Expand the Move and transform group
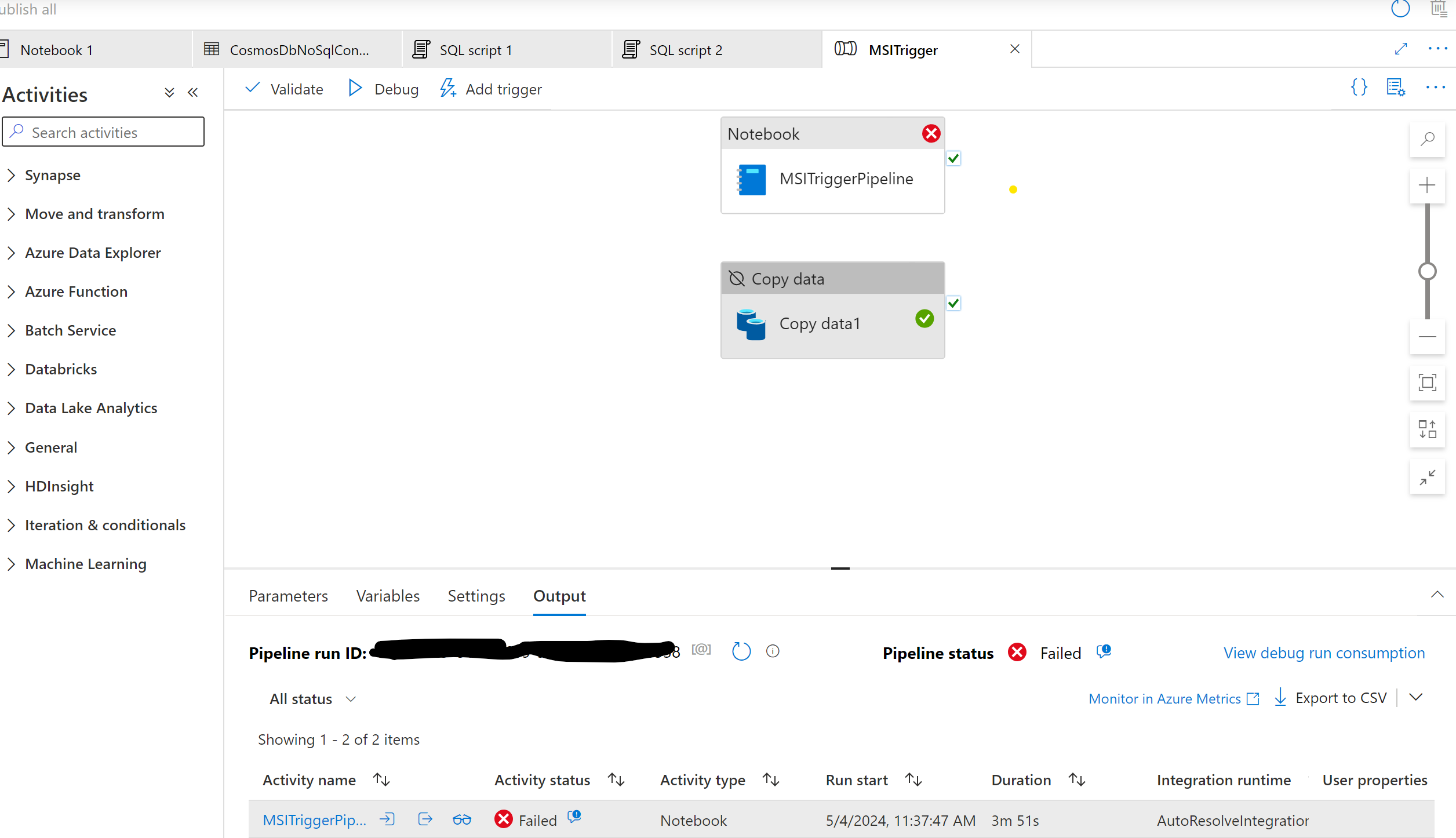 (x=94, y=214)
